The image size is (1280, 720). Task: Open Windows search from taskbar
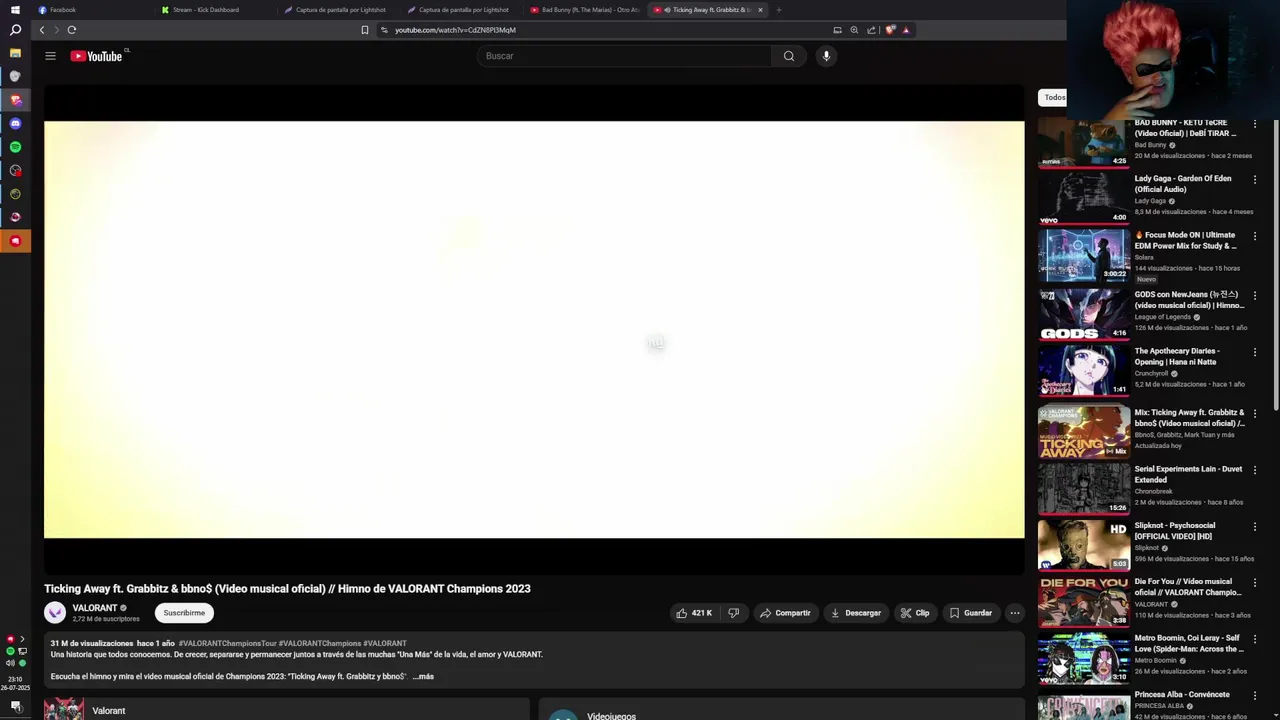point(15,30)
